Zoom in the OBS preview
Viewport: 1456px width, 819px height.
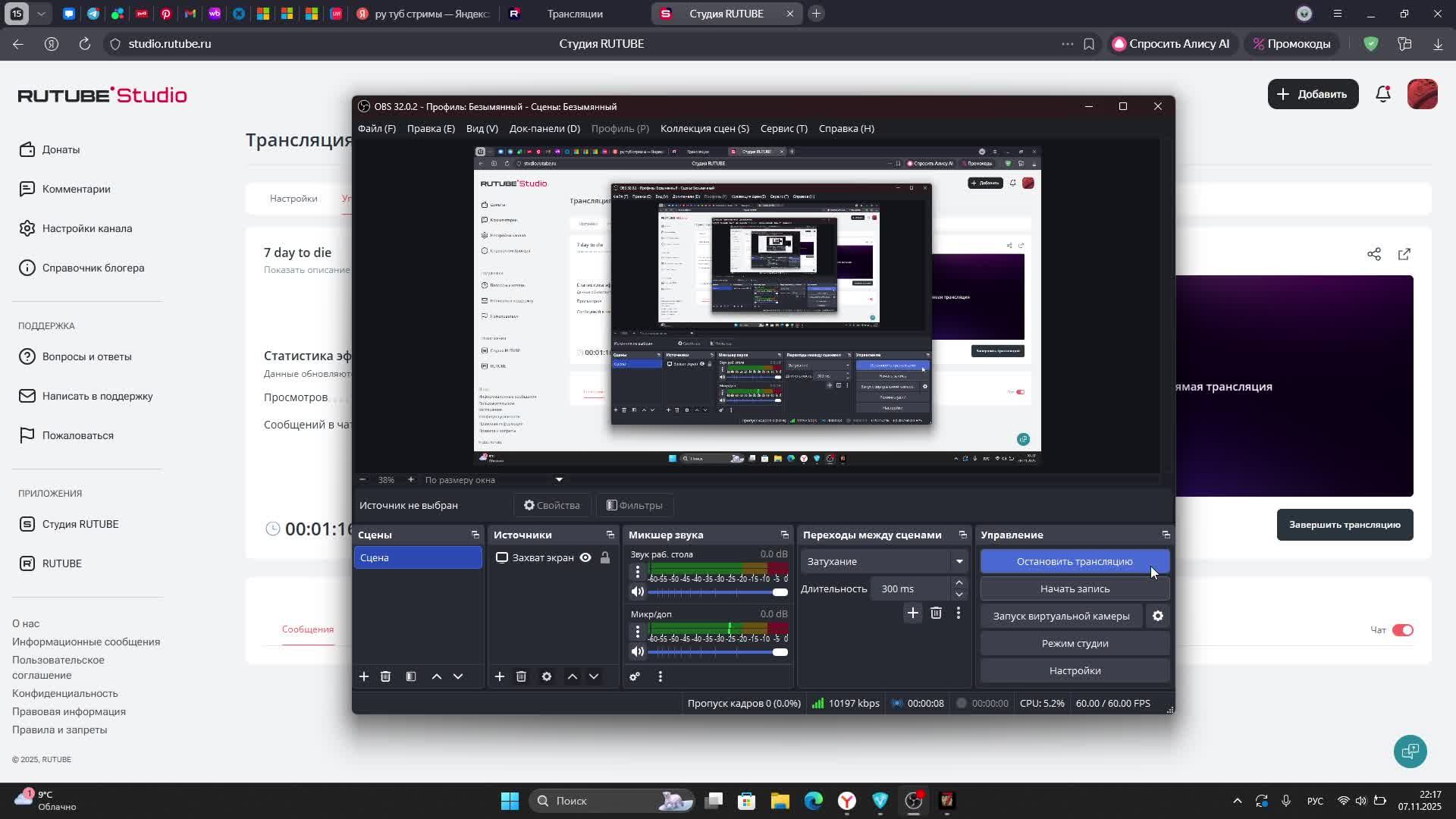411,479
